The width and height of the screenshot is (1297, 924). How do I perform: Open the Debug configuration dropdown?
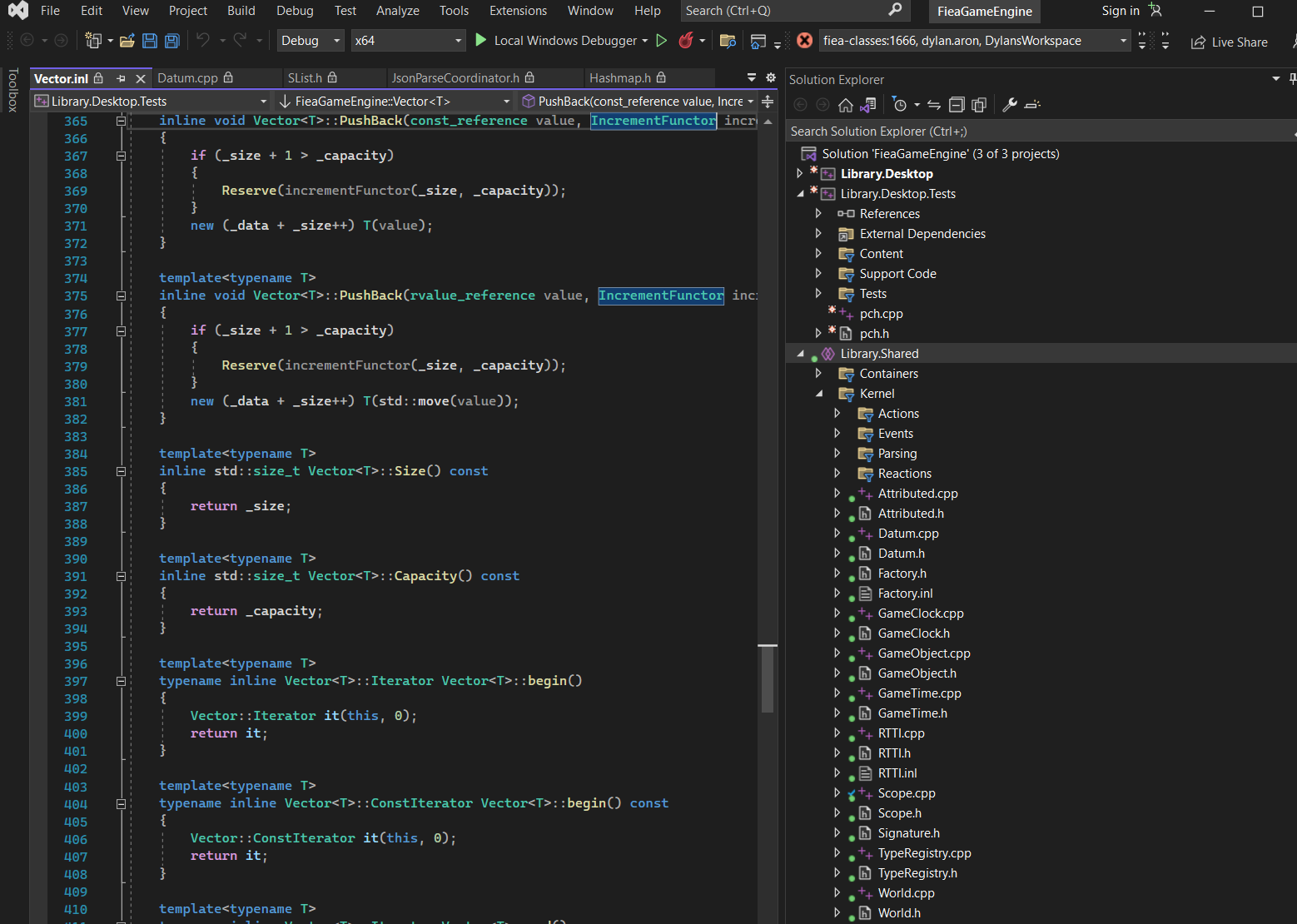click(310, 41)
